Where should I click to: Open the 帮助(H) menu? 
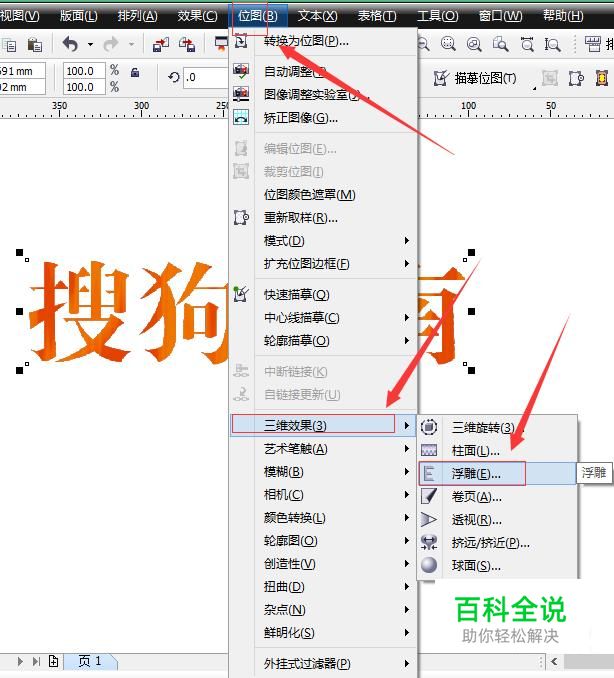(563, 16)
